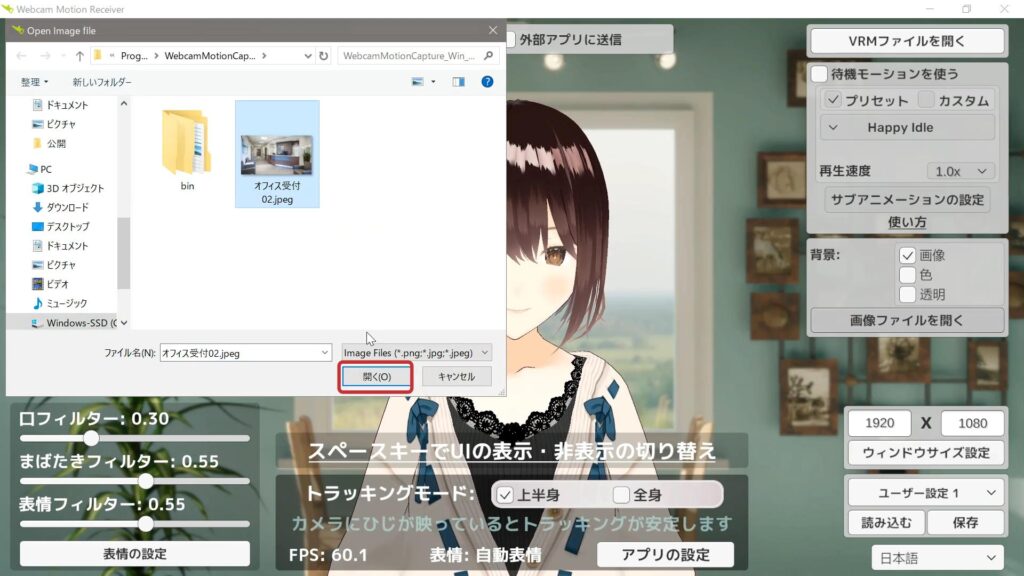Click the refresh icon beside the path bar
The width and height of the screenshot is (1024, 576).
pyautogui.click(x=325, y=56)
